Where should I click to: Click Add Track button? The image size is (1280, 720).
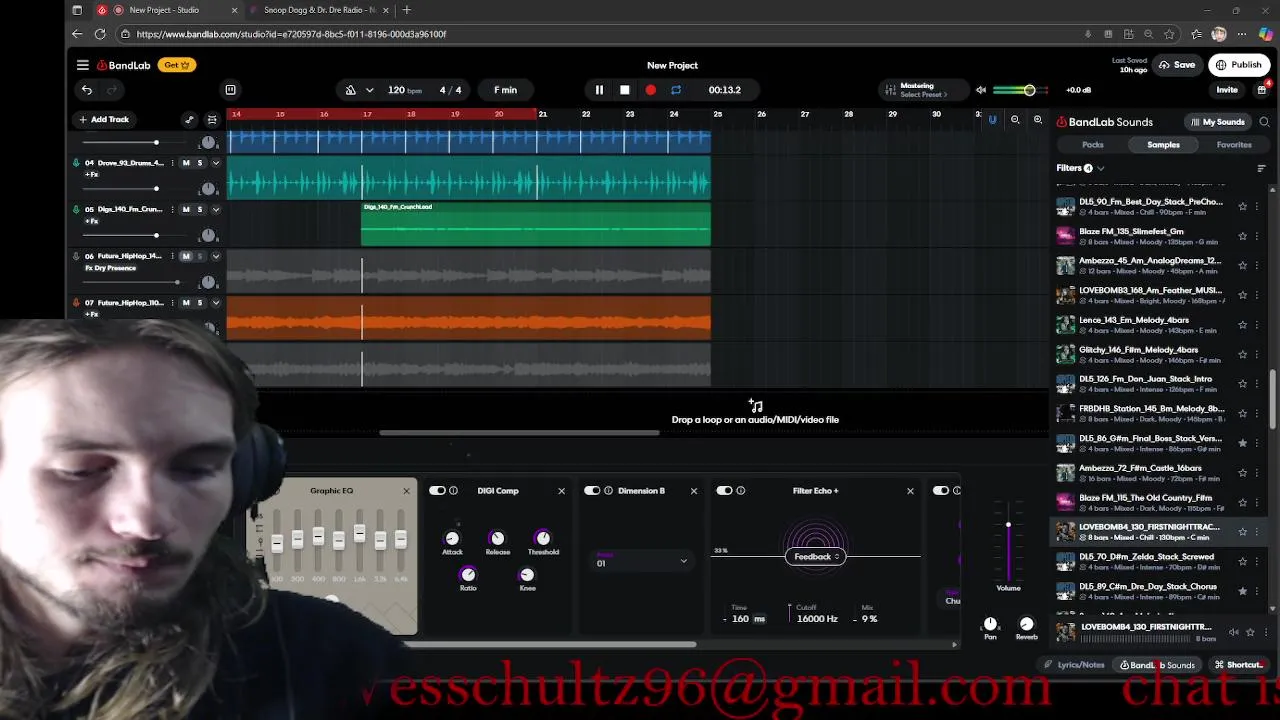pos(104,120)
